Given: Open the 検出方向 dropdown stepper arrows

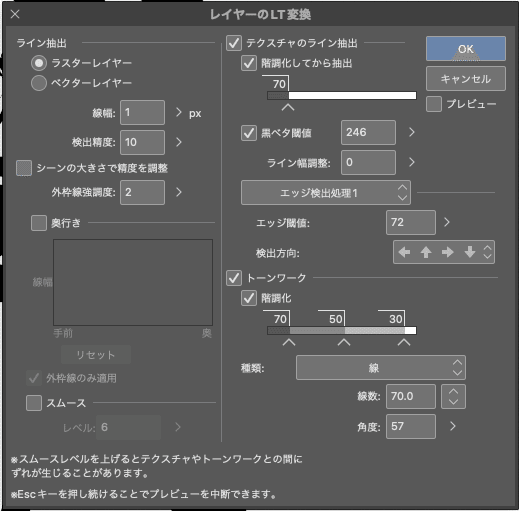Looking at the screenshot, I should pyautogui.click(x=487, y=252).
